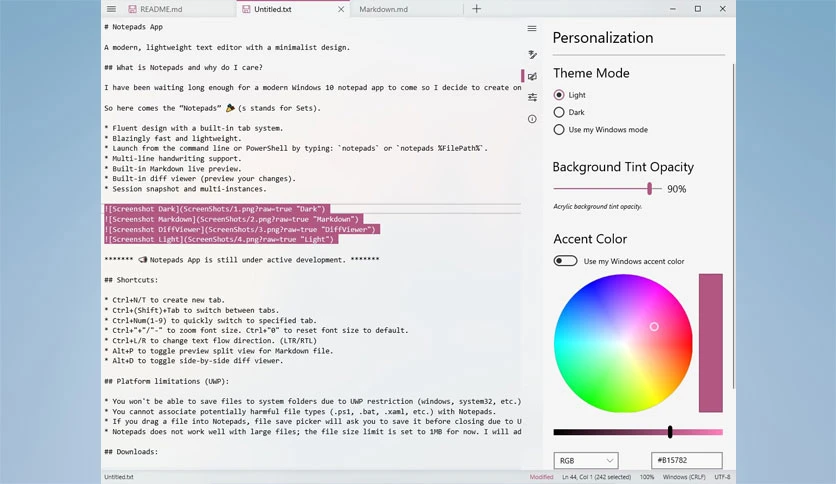Click UTF-8 encoding indicator

tap(722, 477)
